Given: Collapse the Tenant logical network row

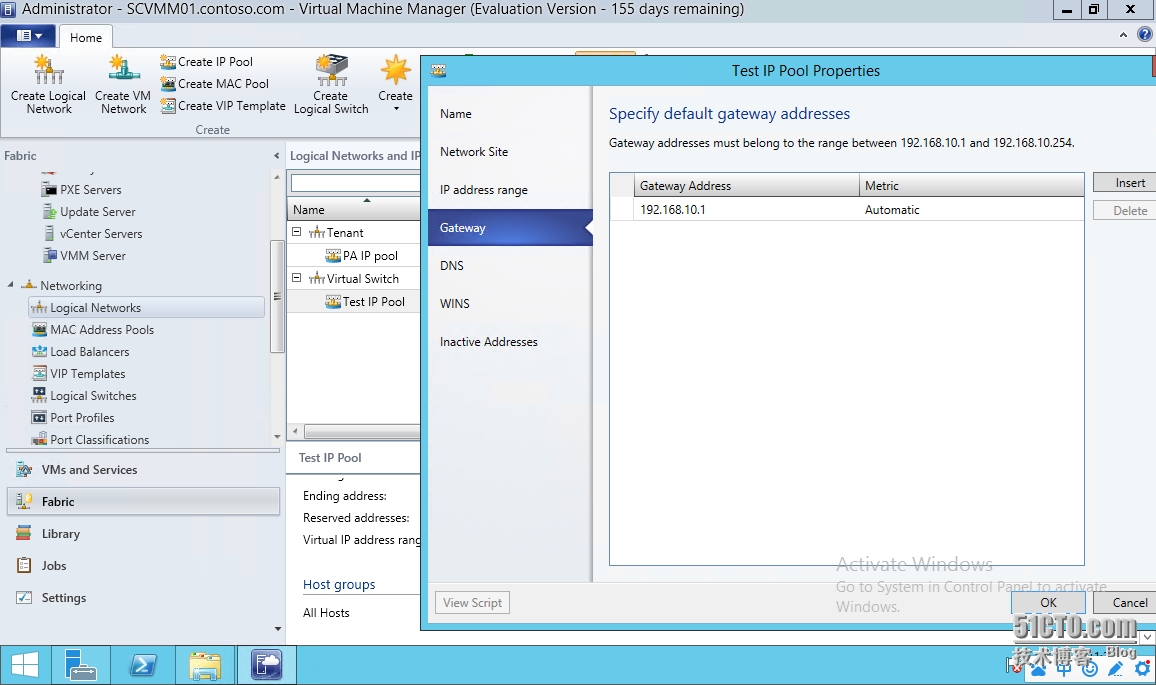Looking at the screenshot, I should 296,232.
